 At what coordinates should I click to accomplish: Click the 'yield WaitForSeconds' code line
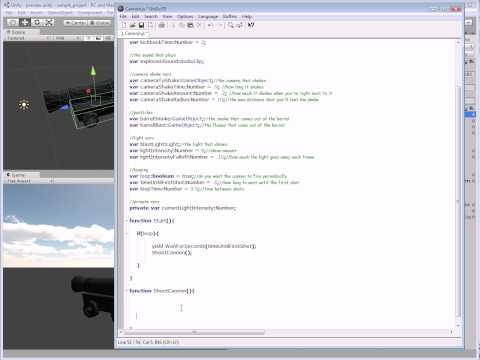pos(204,246)
